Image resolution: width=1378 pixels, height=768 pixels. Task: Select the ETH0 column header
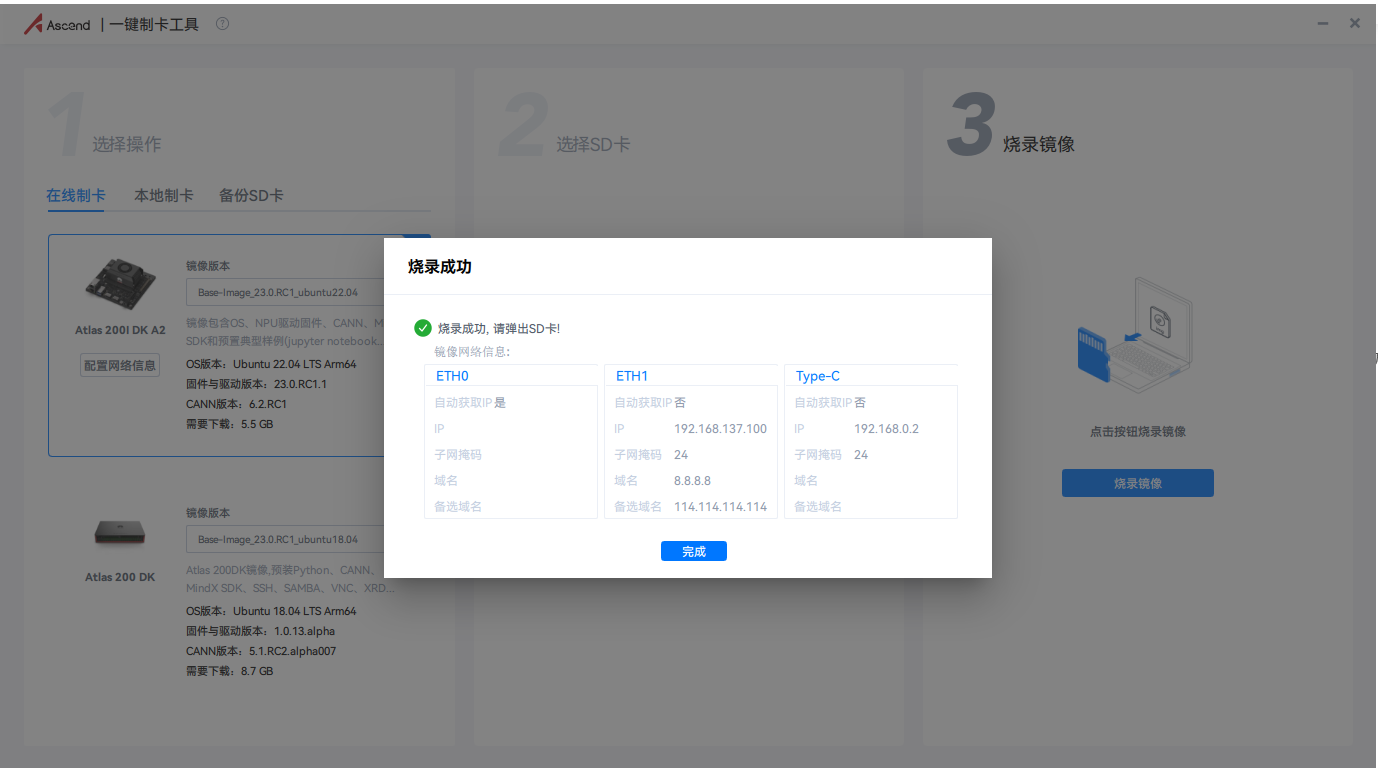tap(452, 376)
